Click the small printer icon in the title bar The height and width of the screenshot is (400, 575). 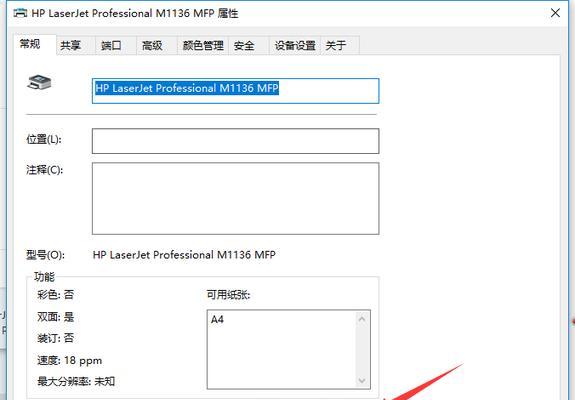20,13
